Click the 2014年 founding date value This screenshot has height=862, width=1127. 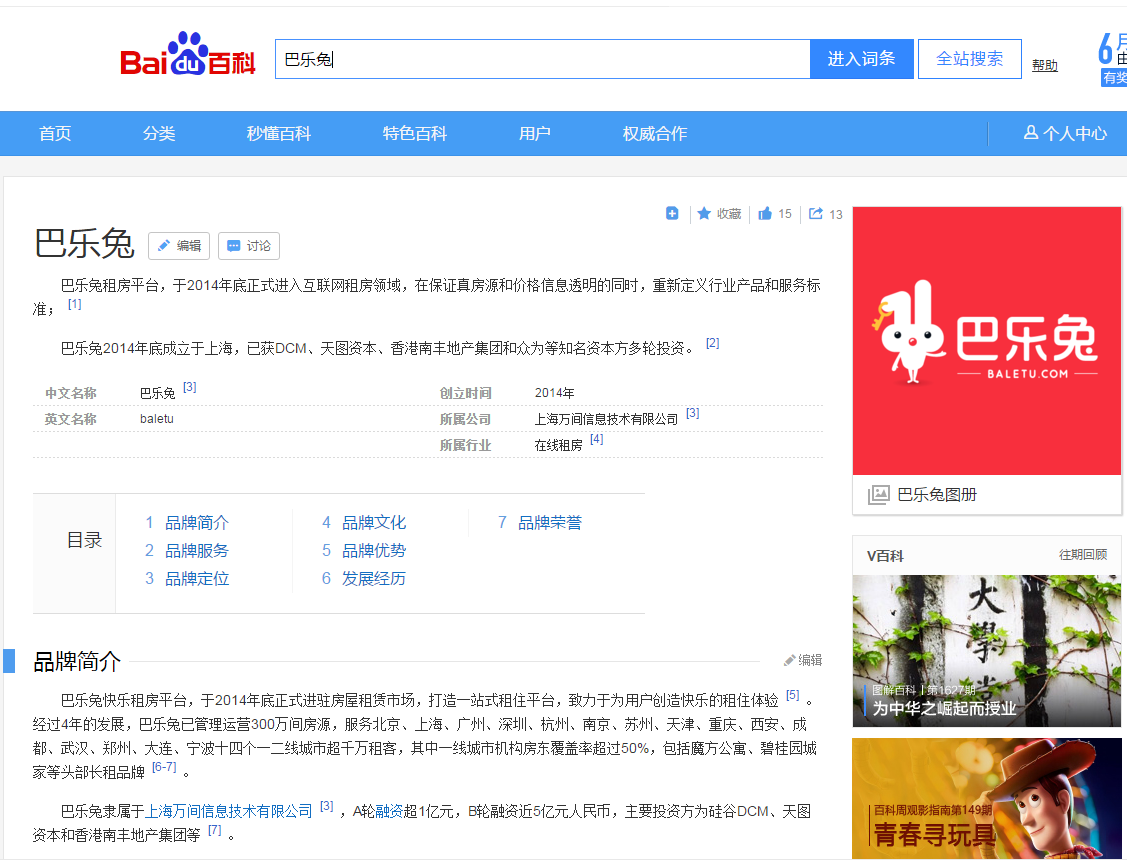pos(554,393)
